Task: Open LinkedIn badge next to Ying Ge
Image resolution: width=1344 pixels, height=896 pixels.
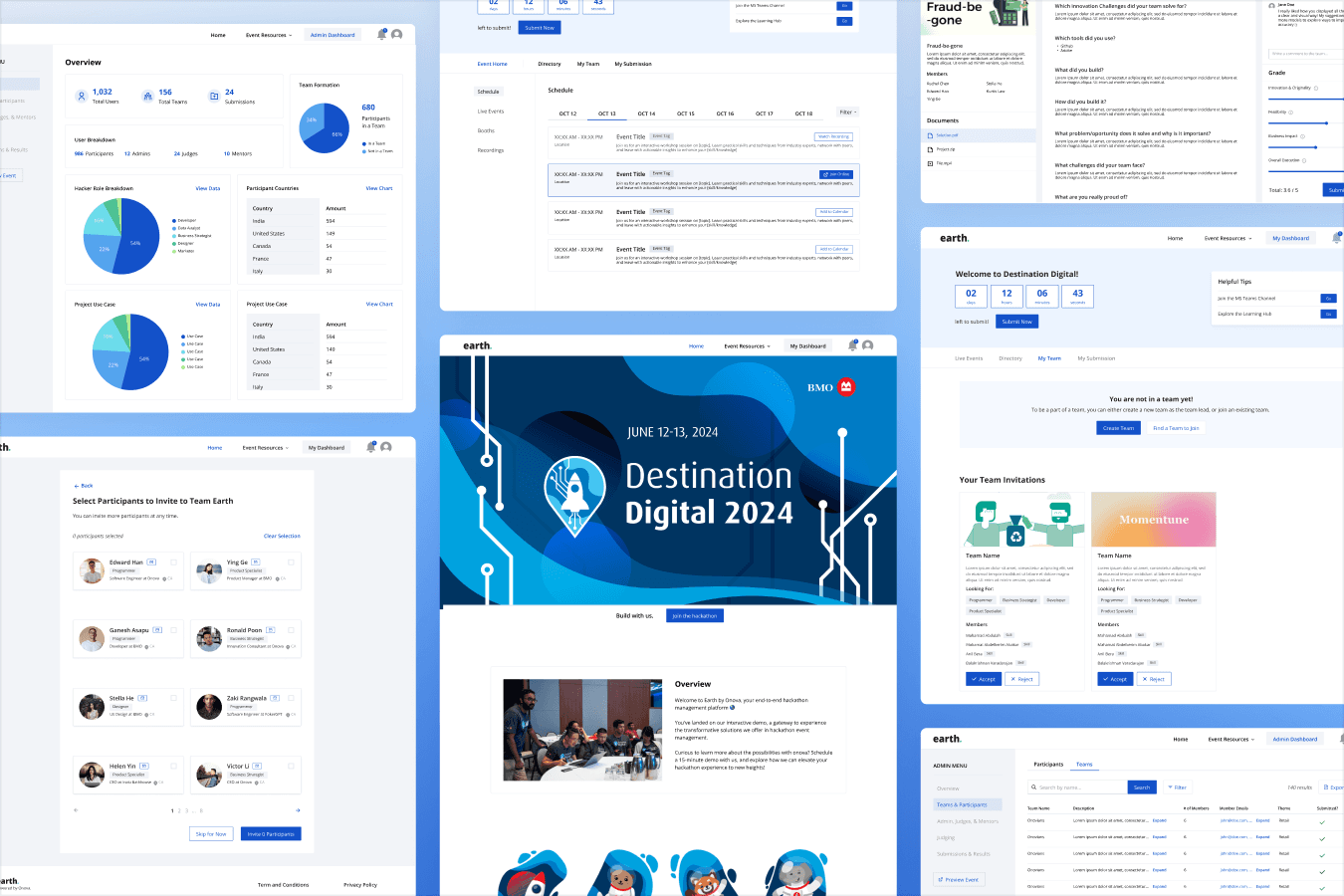Action: pyautogui.click(x=255, y=562)
